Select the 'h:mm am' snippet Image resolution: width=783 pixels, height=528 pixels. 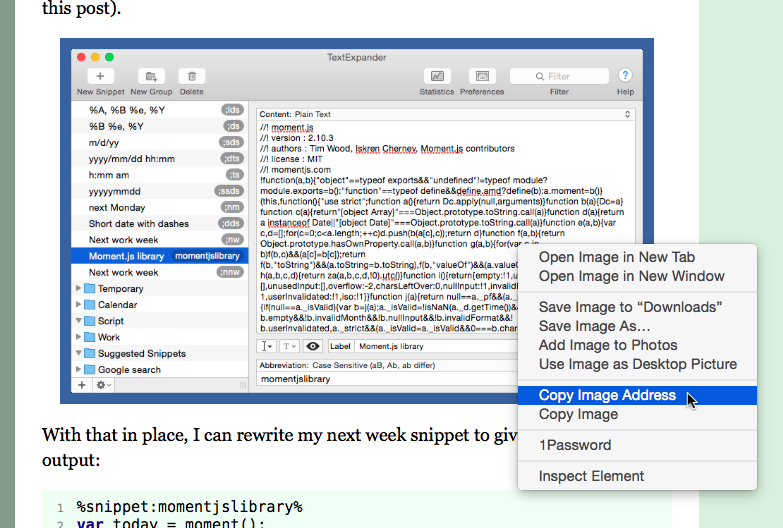click(160, 175)
